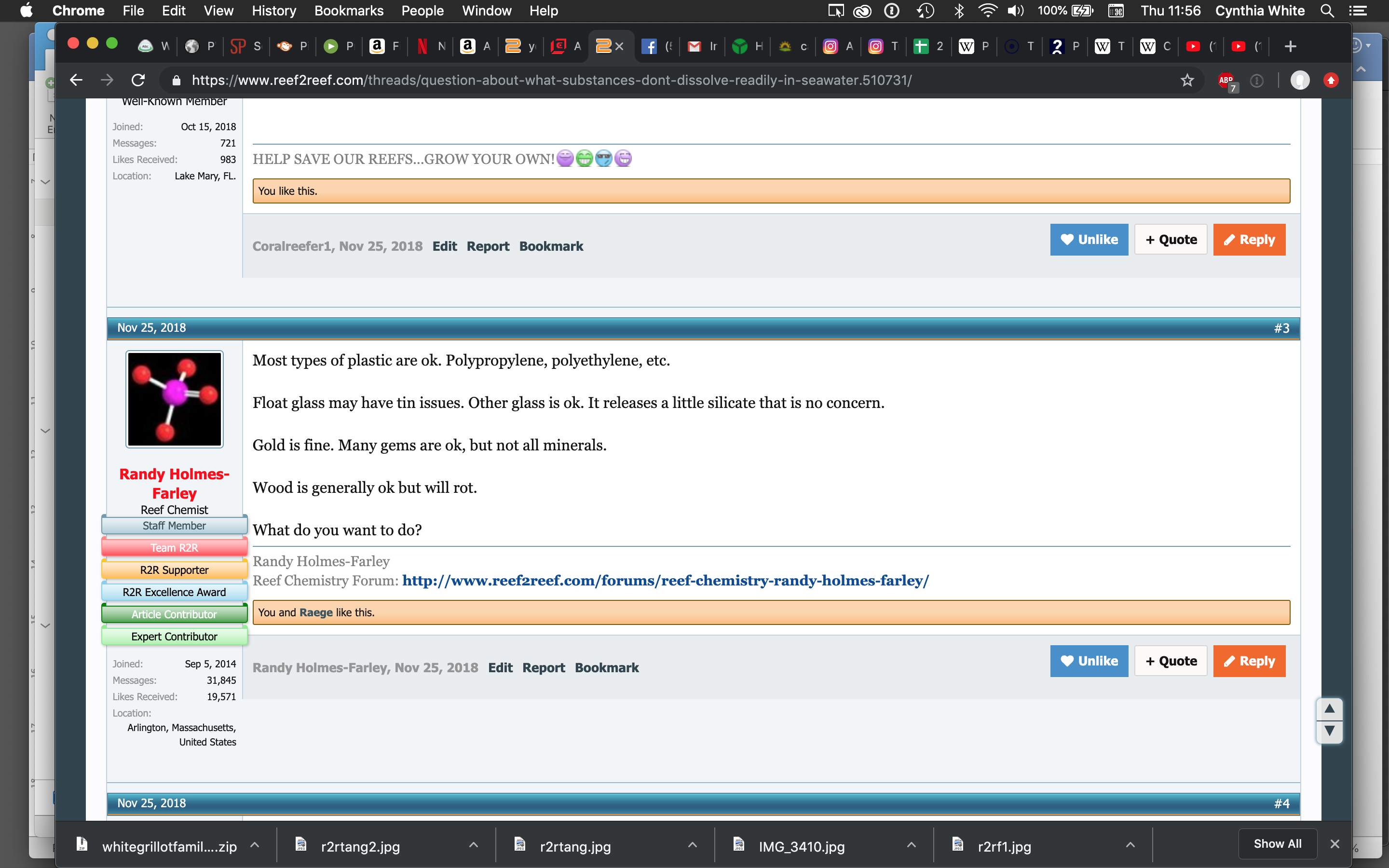Open a new tab with the plus button
The image size is (1389, 868).
(1290, 46)
